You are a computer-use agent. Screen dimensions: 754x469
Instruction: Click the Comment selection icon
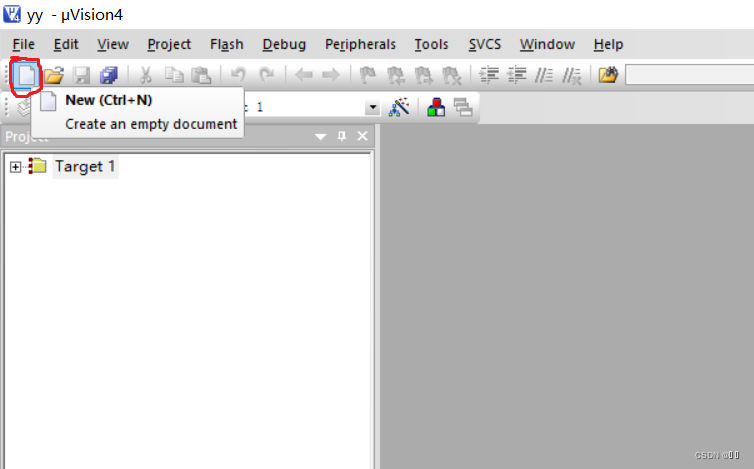click(x=544, y=75)
